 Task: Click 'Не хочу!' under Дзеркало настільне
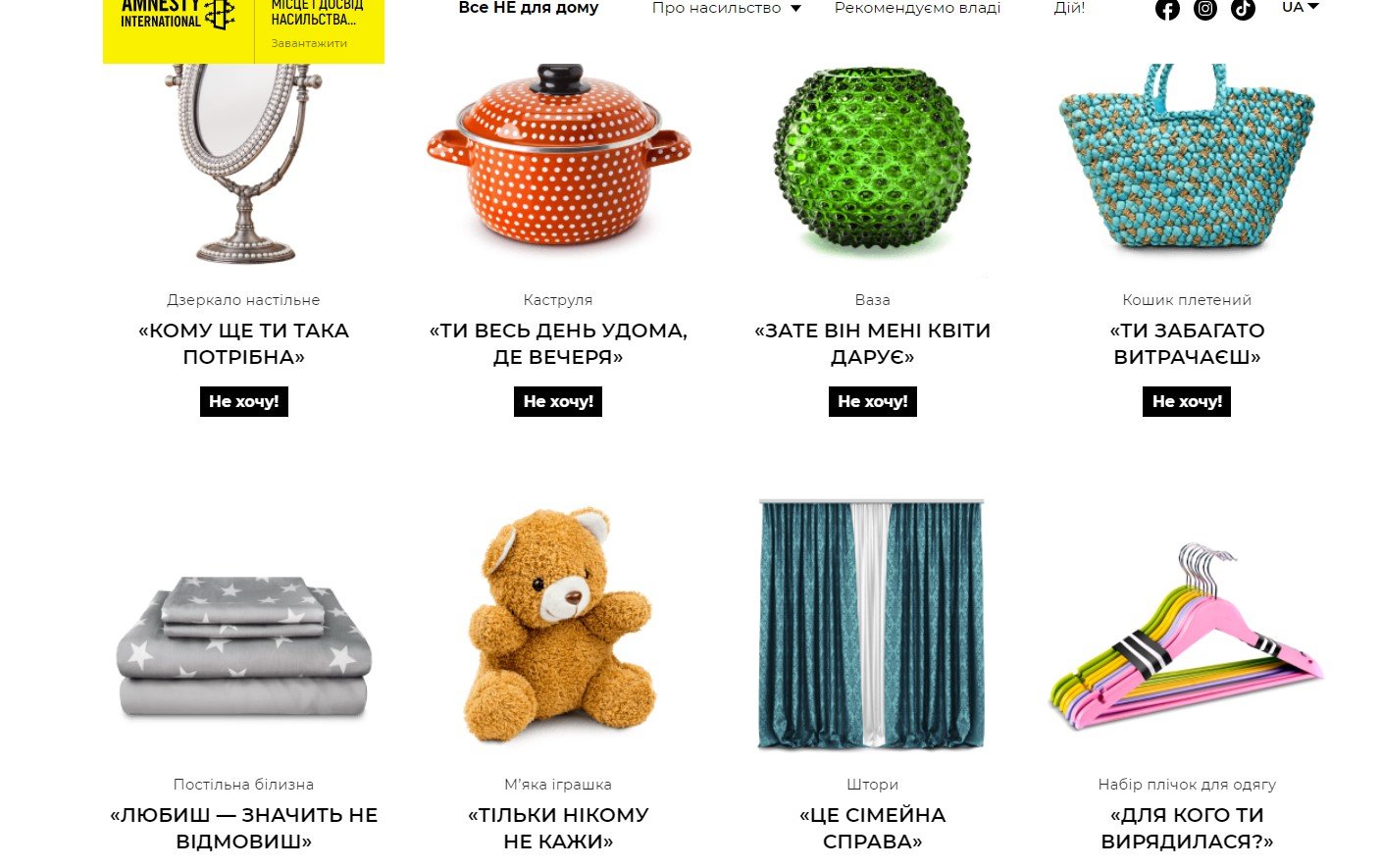[243, 401]
